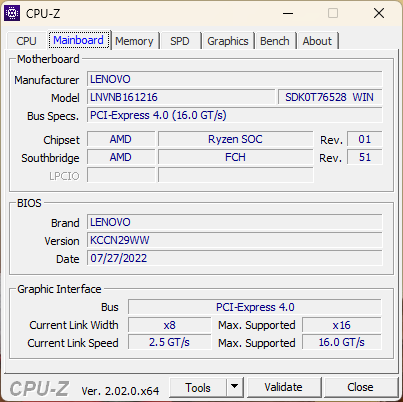Go to the Graphics tab
This screenshot has width=403, height=402.
click(x=228, y=41)
